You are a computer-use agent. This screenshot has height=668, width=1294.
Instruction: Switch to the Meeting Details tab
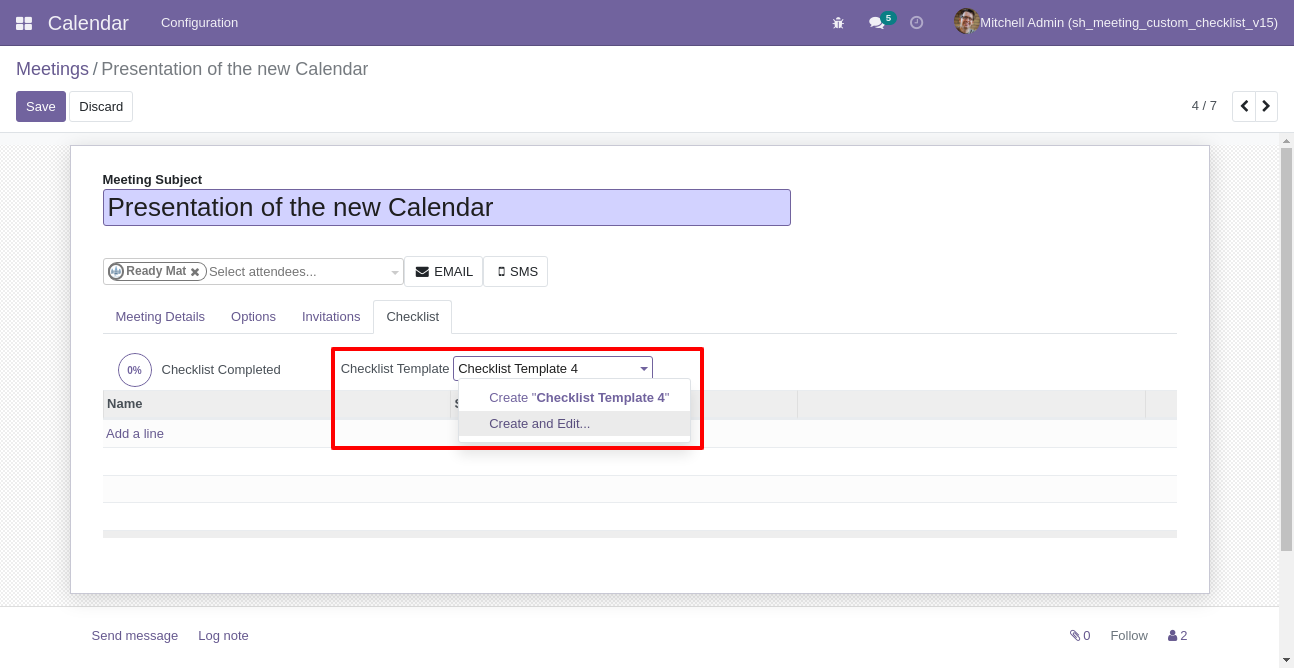click(160, 317)
